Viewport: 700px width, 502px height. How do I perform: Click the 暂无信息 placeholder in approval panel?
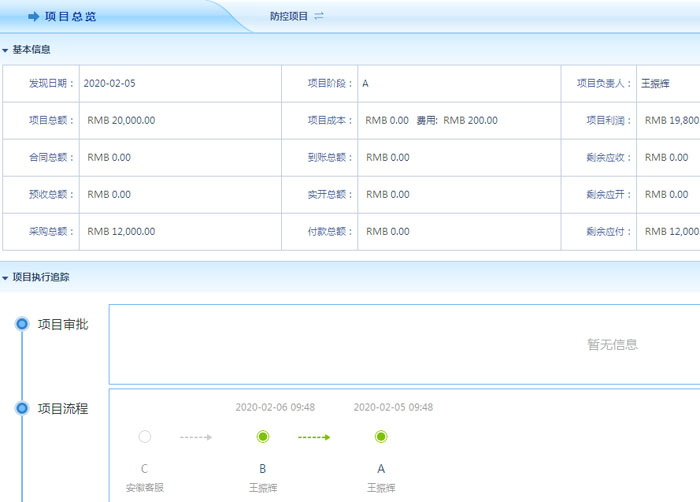tap(612, 345)
